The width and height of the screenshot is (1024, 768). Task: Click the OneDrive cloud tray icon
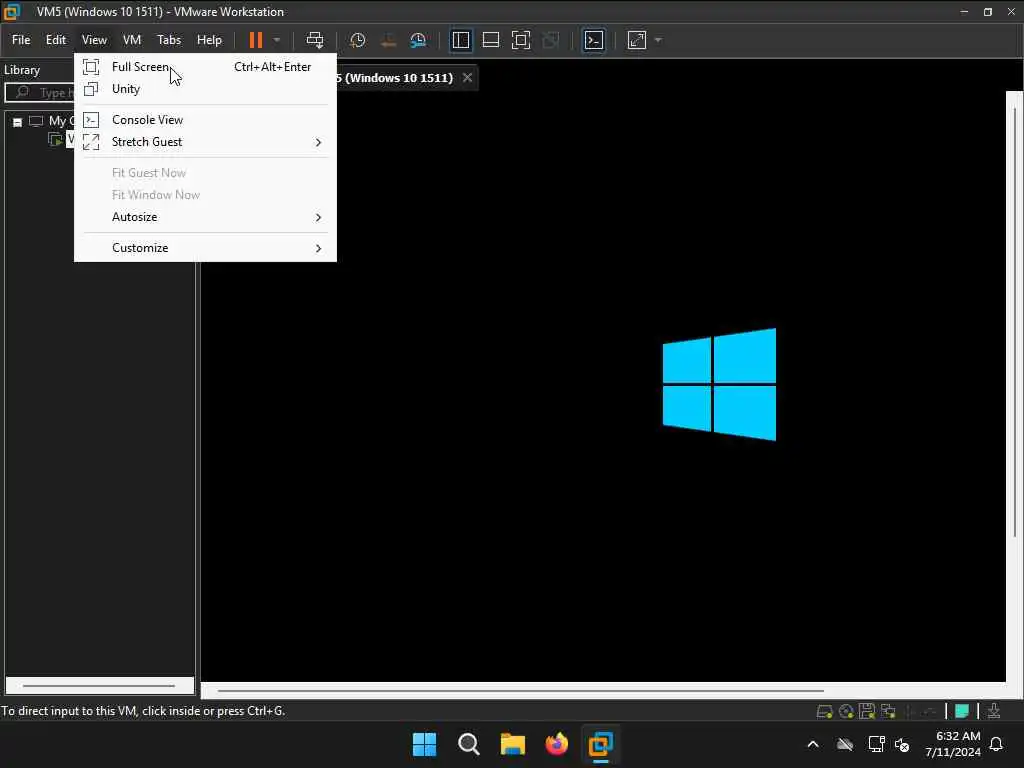(845, 744)
